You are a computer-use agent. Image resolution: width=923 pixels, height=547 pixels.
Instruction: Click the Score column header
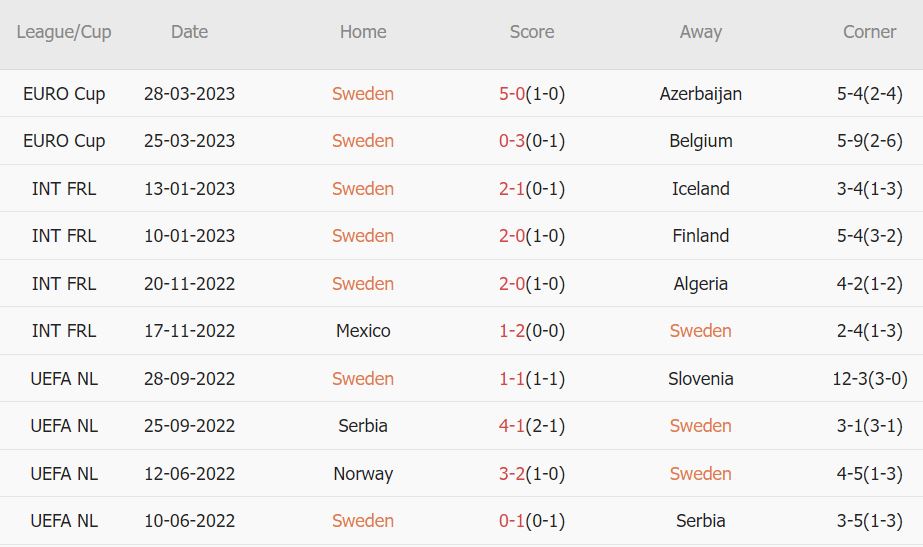coord(532,32)
